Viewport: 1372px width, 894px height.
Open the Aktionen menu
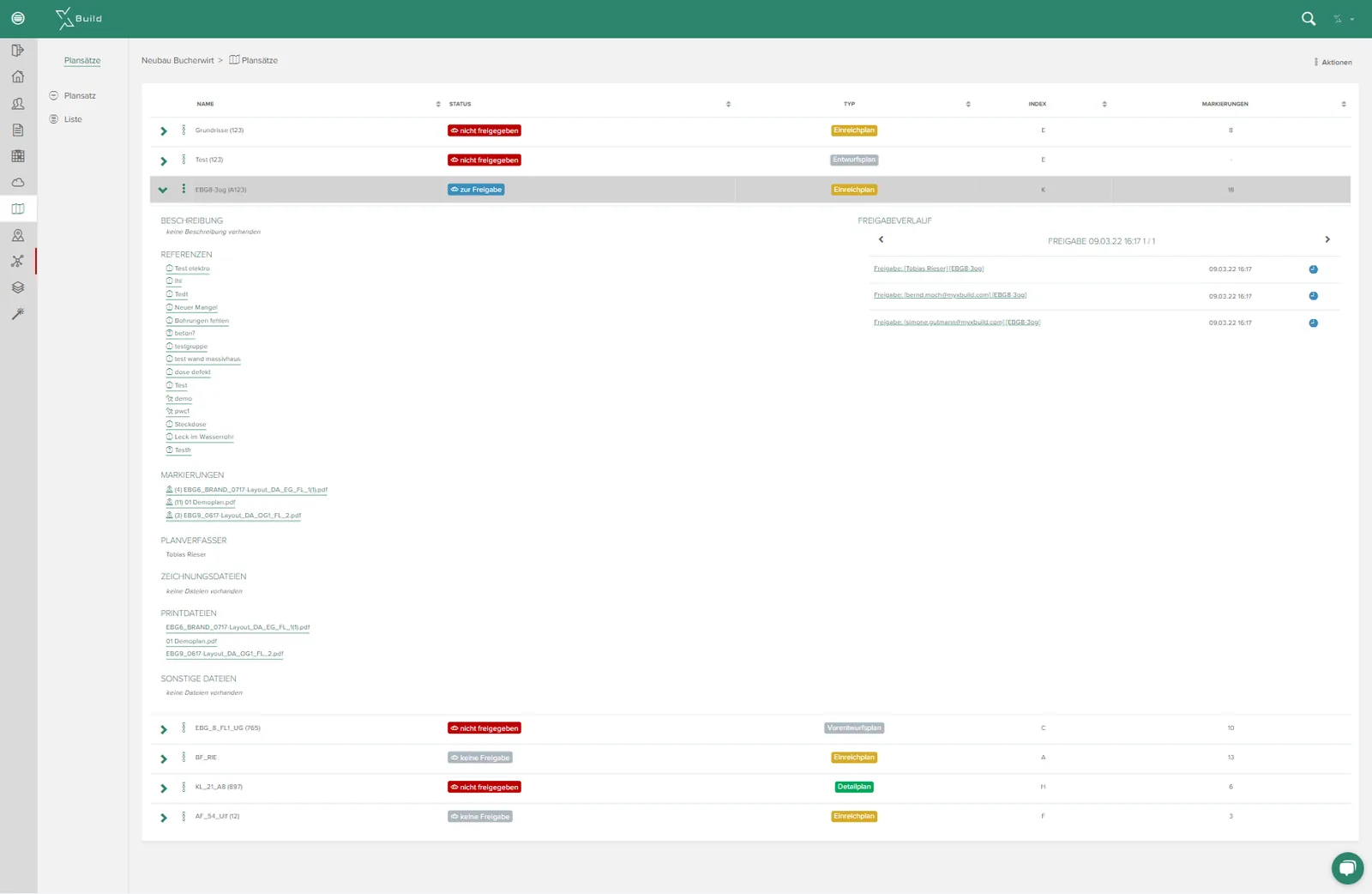pos(1333,62)
